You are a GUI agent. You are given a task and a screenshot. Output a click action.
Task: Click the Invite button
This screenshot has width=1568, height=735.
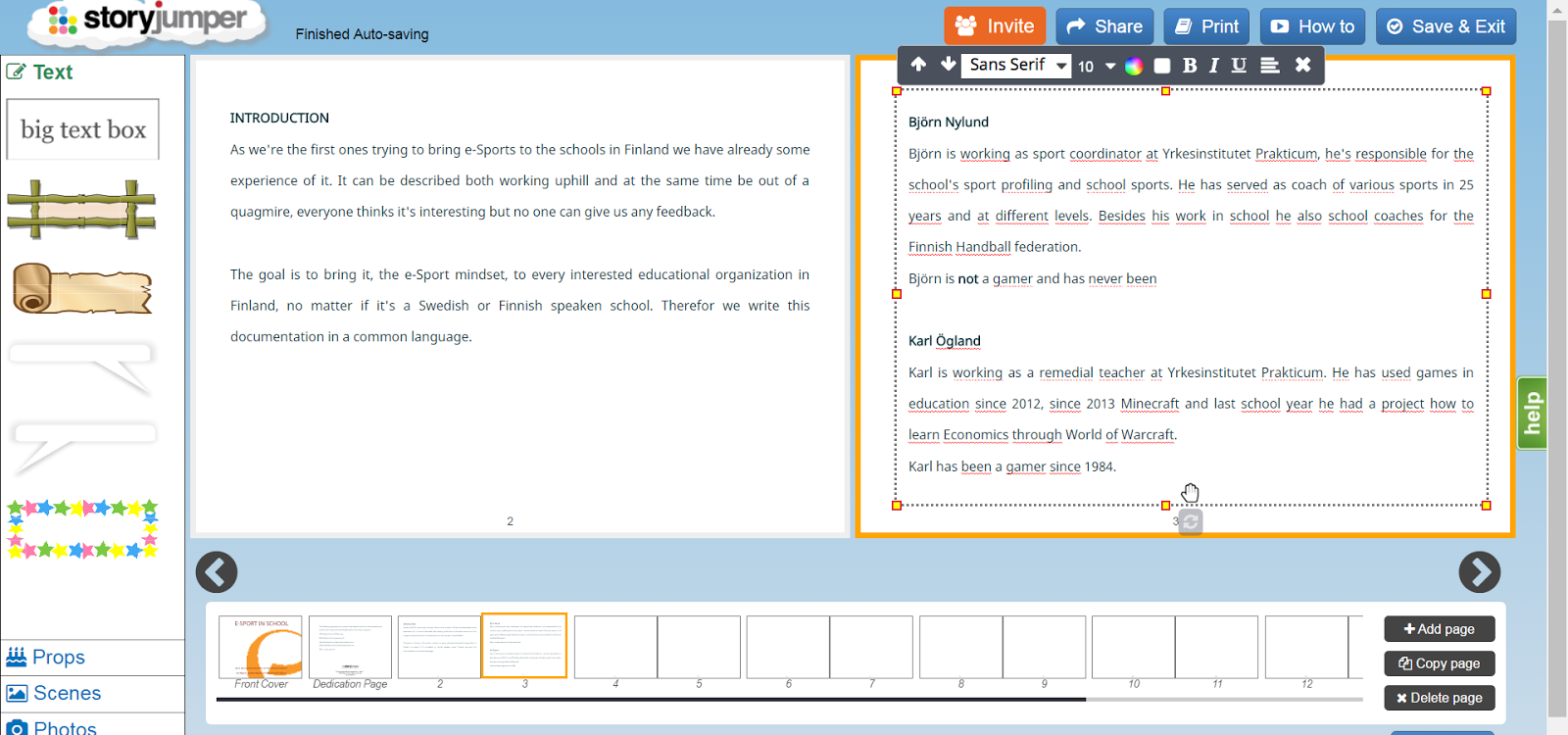click(x=996, y=26)
